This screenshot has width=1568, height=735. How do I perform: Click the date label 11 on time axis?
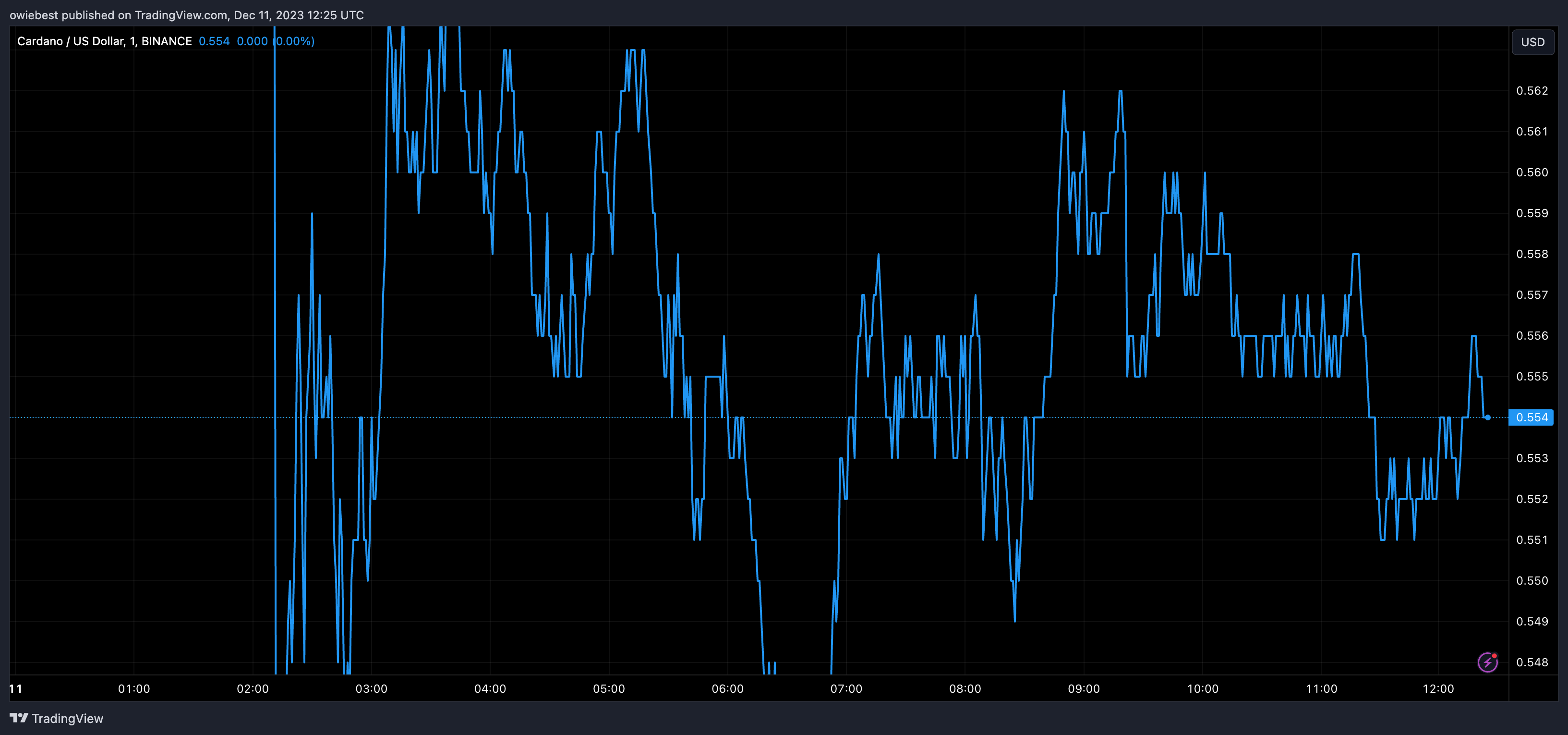[x=16, y=689]
